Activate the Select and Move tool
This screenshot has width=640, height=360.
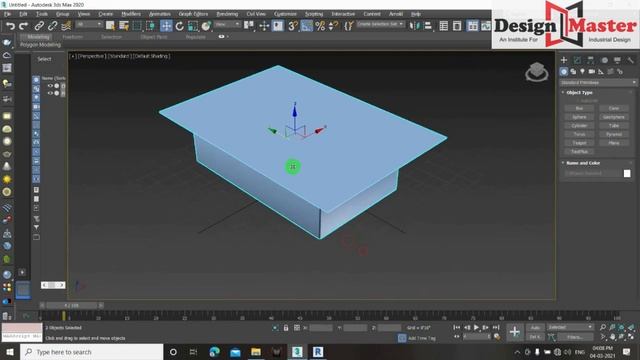coord(166,26)
